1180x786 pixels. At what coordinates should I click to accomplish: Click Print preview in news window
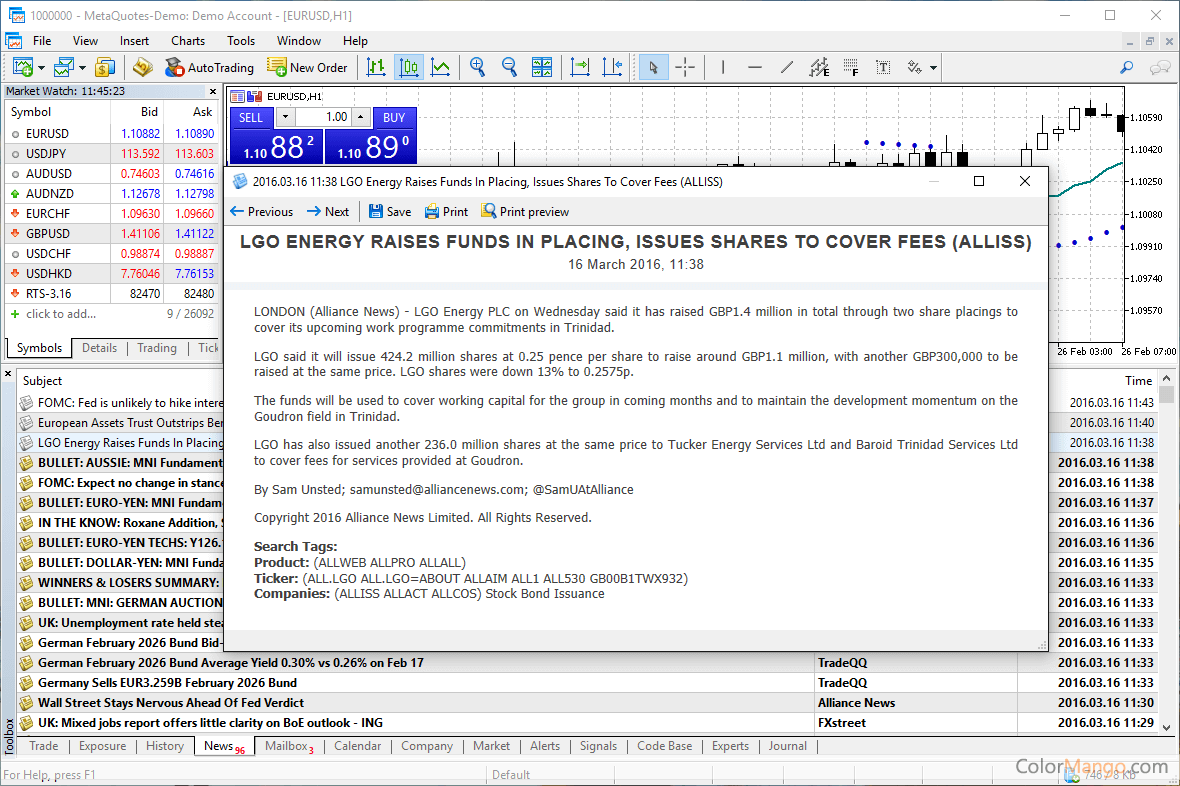point(524,211)
